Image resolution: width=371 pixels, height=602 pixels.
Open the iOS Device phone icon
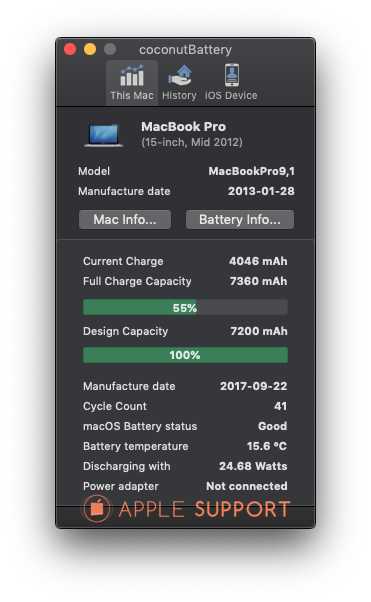232,75
